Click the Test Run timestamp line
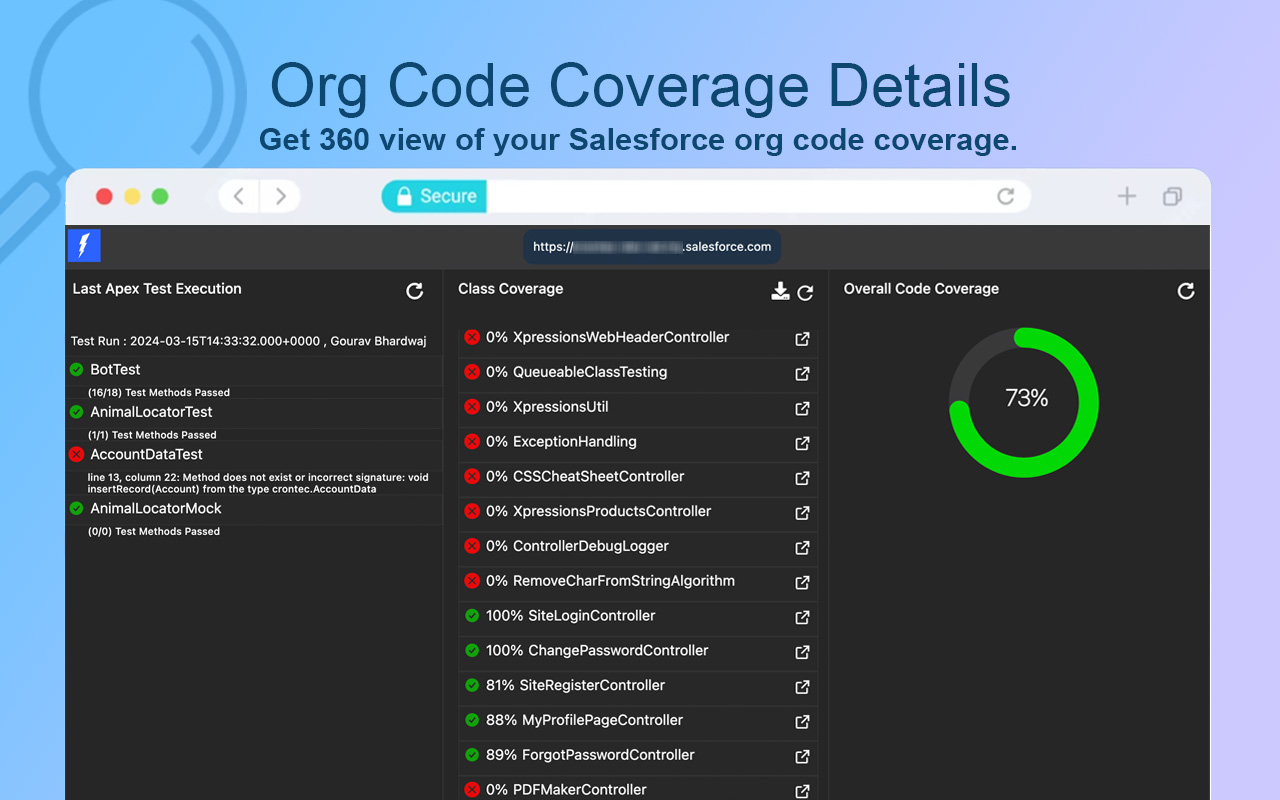1280x800 pixels. [x=248, y=341]
